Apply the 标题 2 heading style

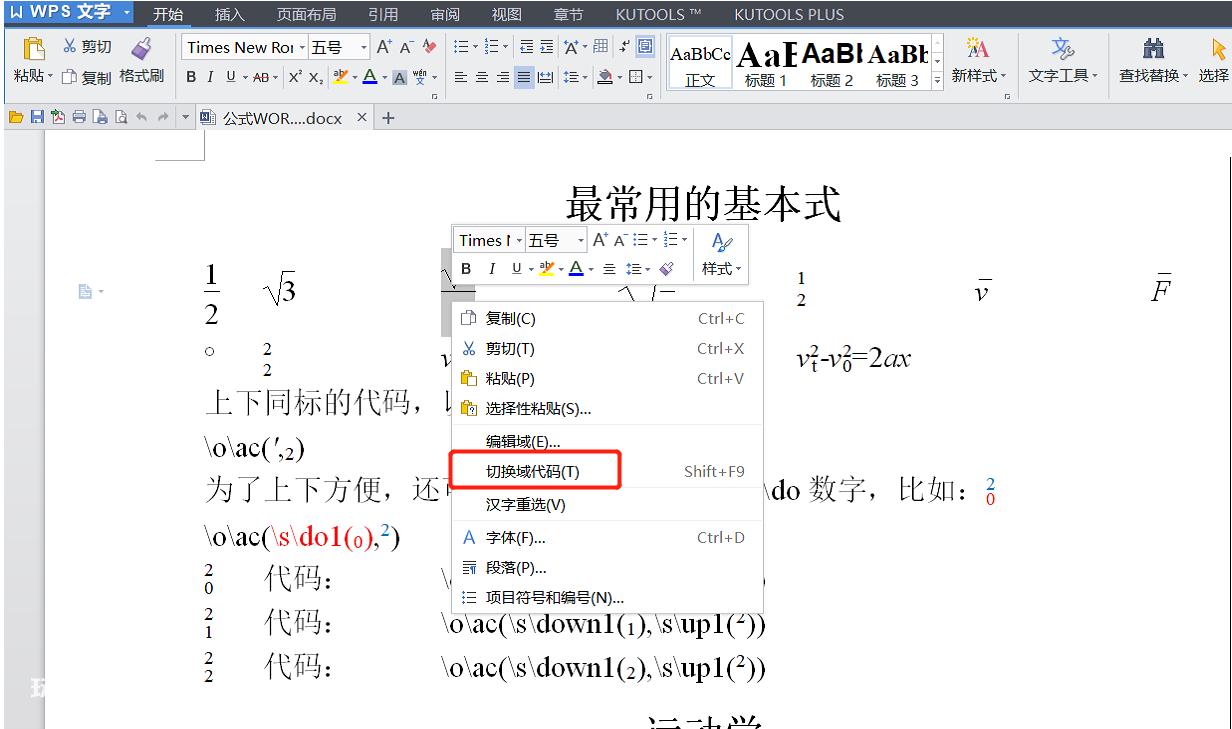click(832, 65)
